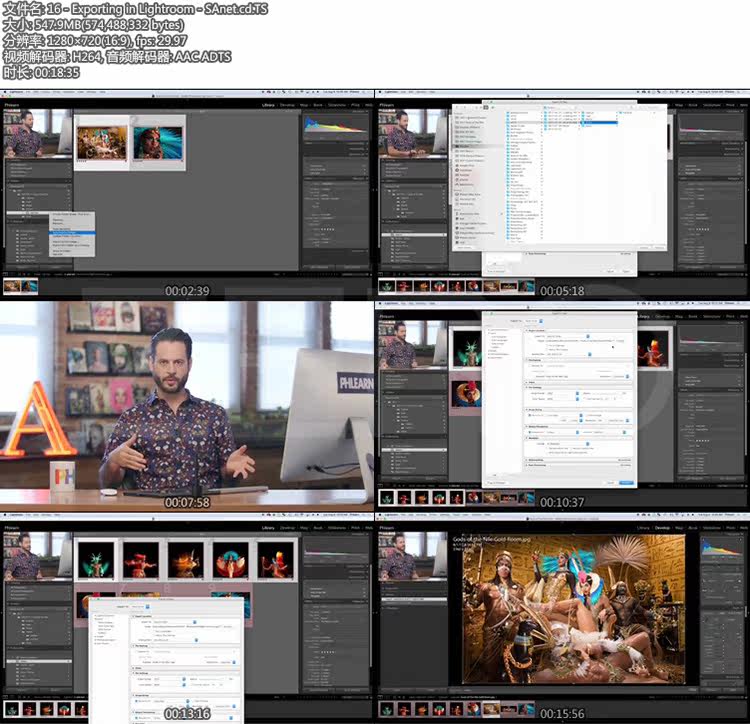Open the Image Format dropdown at 00:10:37

point(563,393)
